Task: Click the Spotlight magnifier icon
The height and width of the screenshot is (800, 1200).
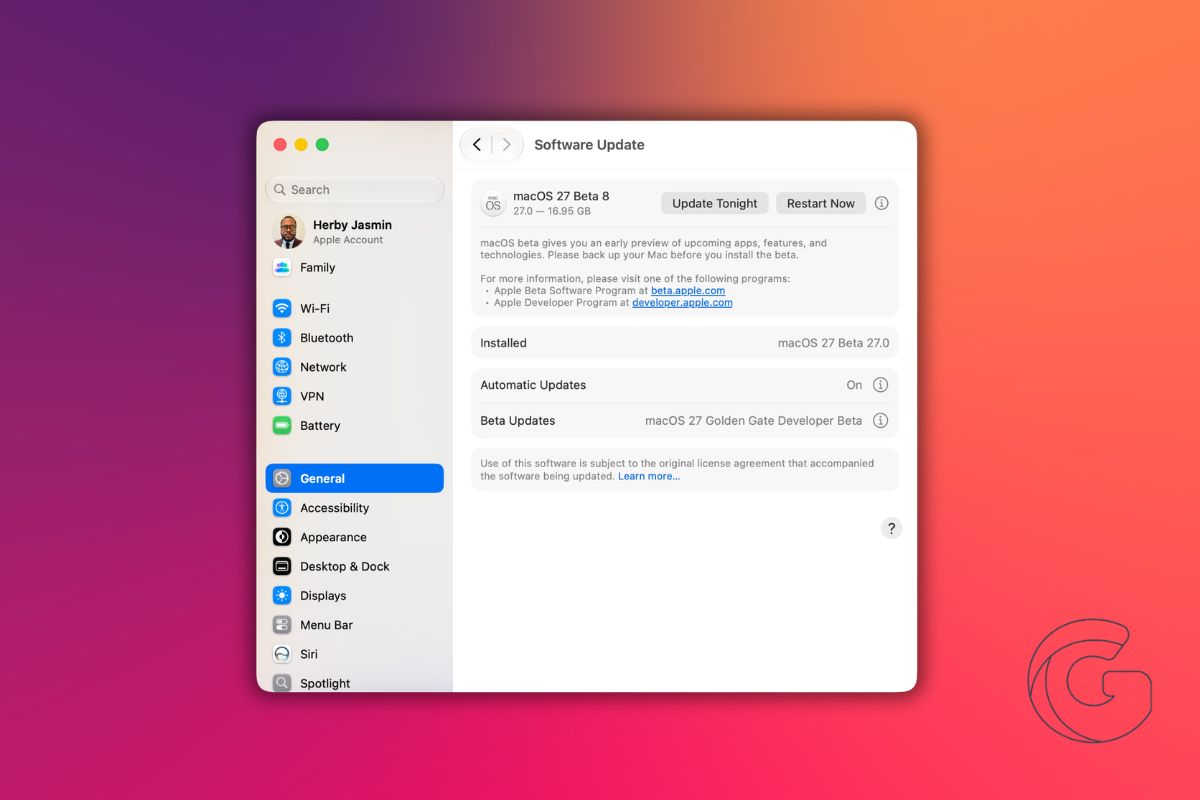Action: coord(282,683)
